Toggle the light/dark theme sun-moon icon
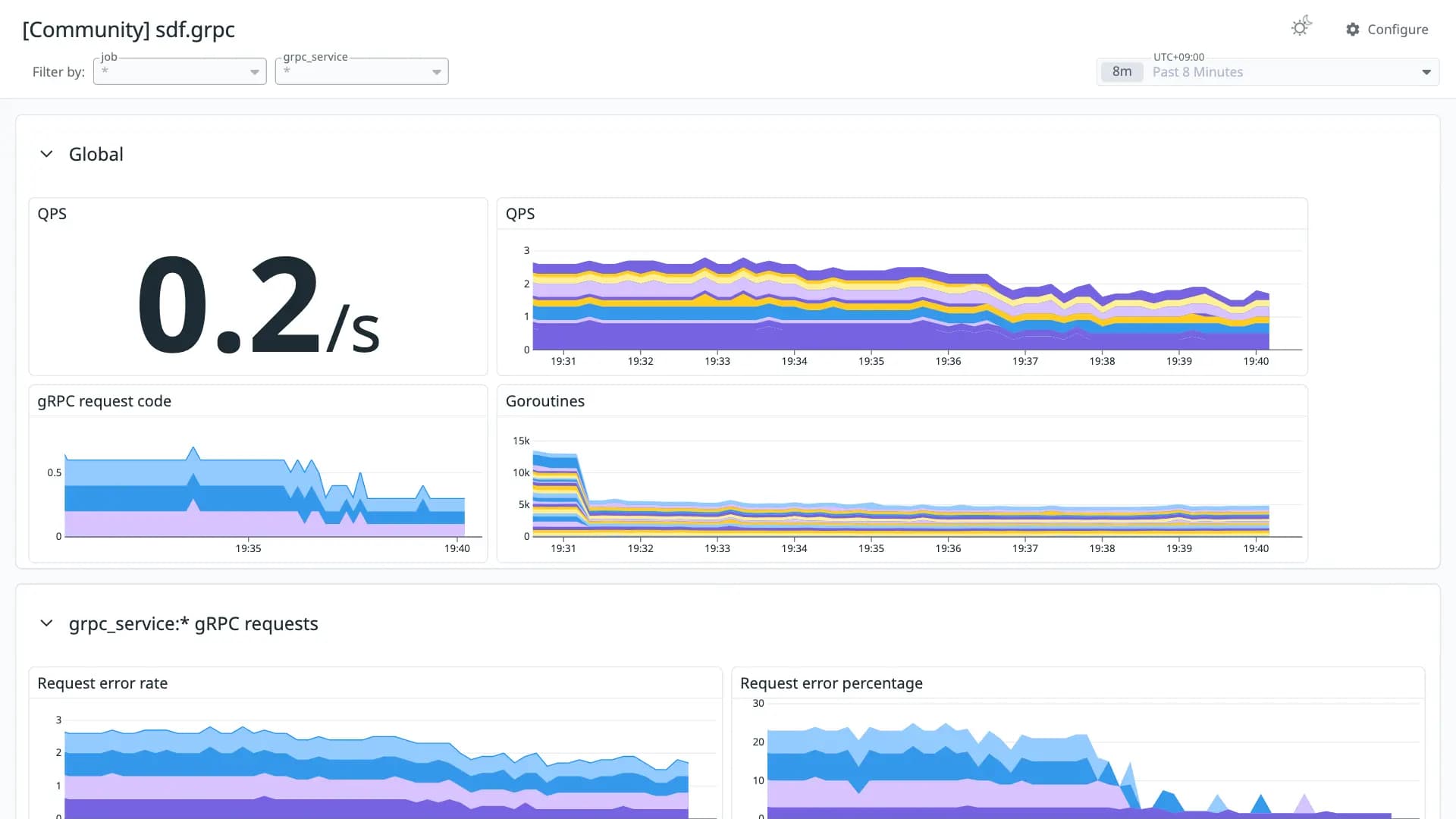The width and height of the screenshot is (1456, 819). 1301,27
